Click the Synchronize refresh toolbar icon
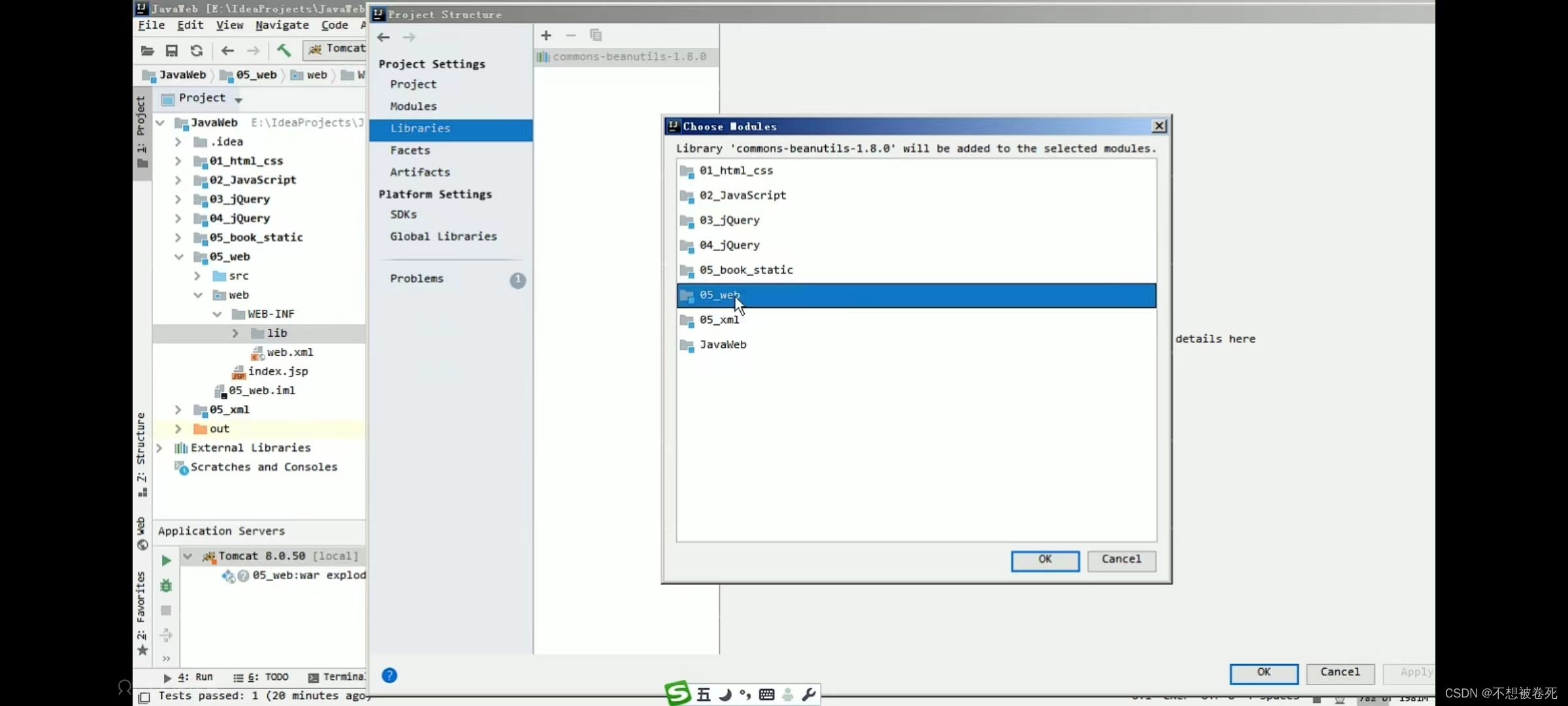 point(197,50)
